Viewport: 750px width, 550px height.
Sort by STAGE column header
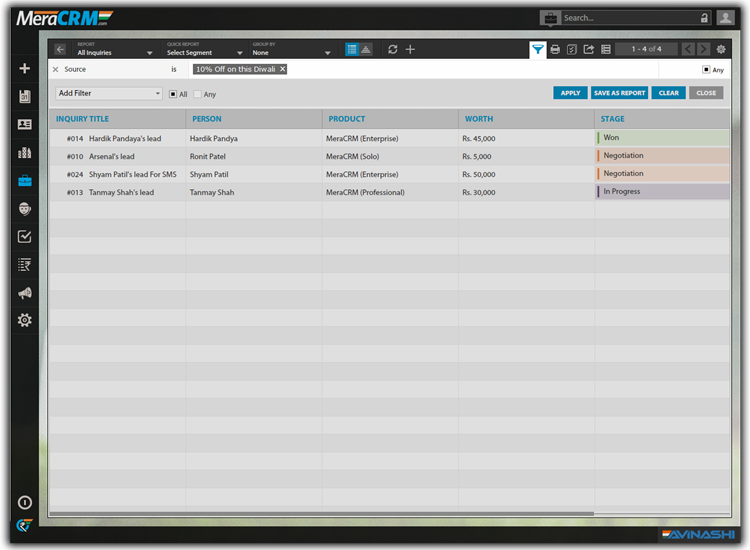613,119
